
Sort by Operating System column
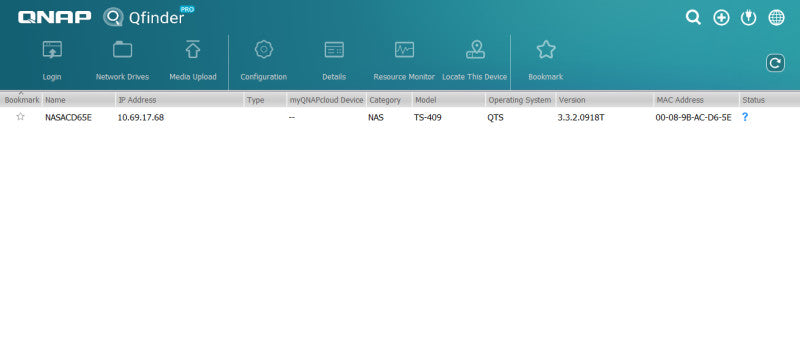pos(520,100)
